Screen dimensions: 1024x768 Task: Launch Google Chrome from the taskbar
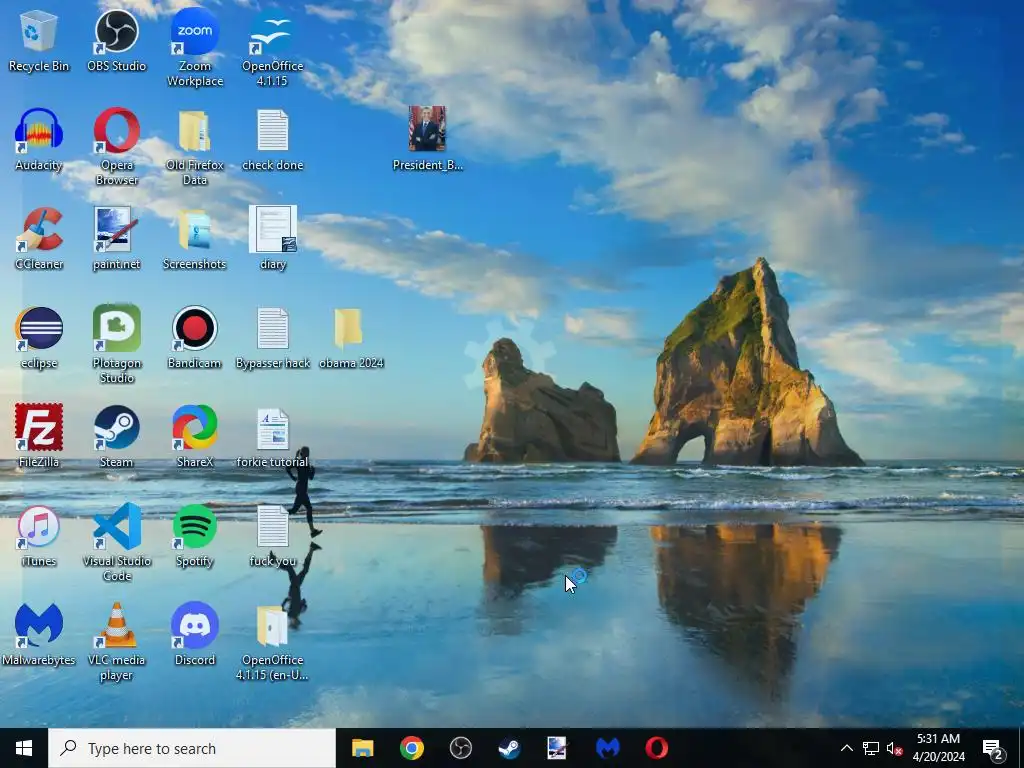tap(411, 748)
